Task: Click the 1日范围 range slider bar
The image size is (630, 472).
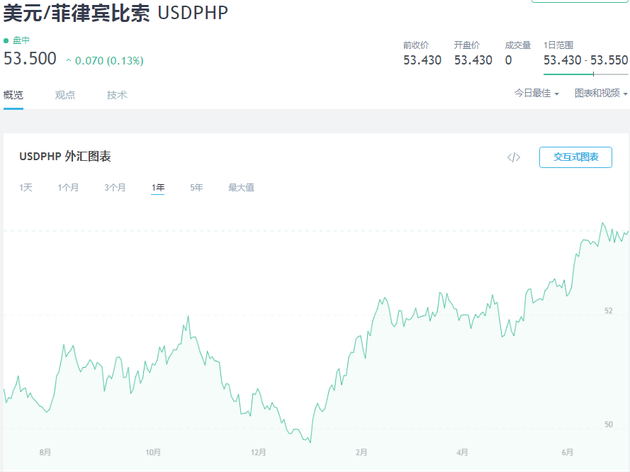Action: [585, 73]
